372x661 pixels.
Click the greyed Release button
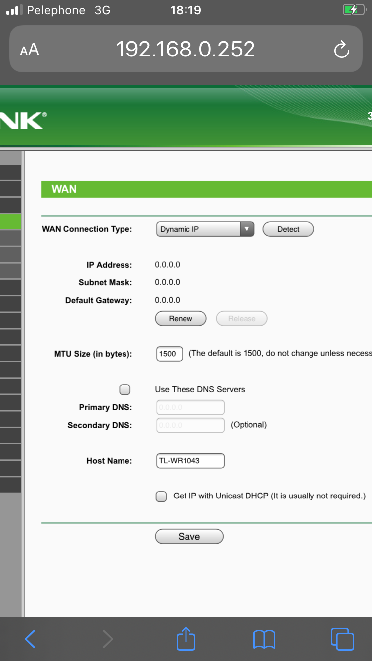tap(242, 319)
